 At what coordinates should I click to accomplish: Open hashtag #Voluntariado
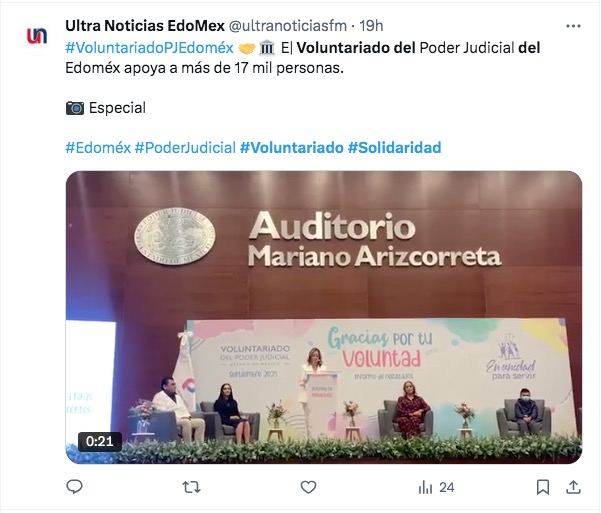tap(292, 148)
